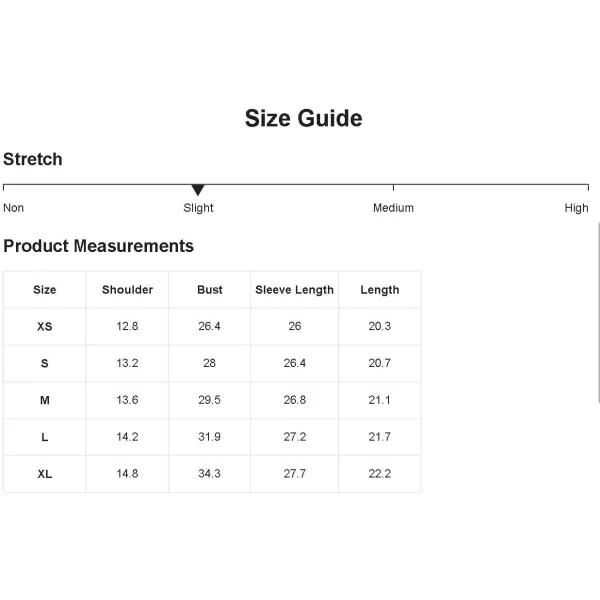This screenshot has width=600, height=600.
Task: Select the Length column header
Action: pos(380,290)
